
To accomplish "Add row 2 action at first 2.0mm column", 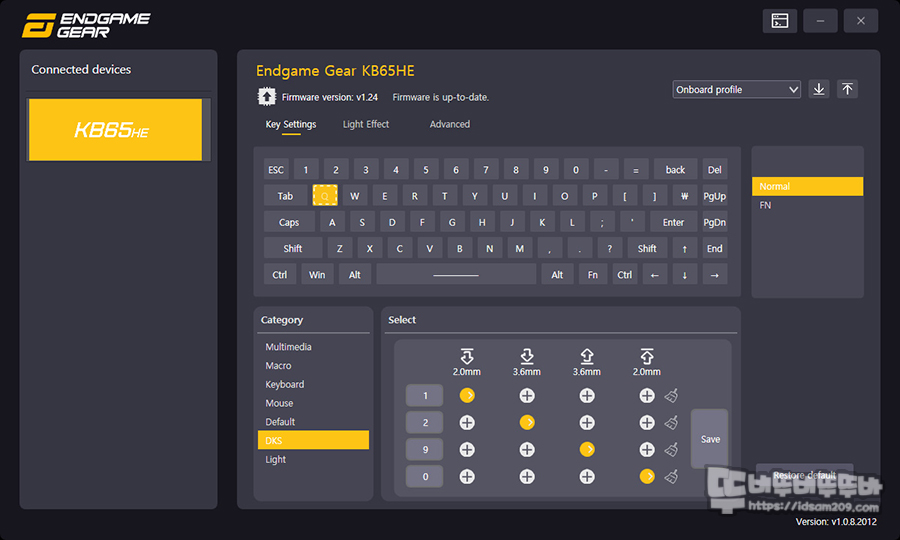I will 467,422.
